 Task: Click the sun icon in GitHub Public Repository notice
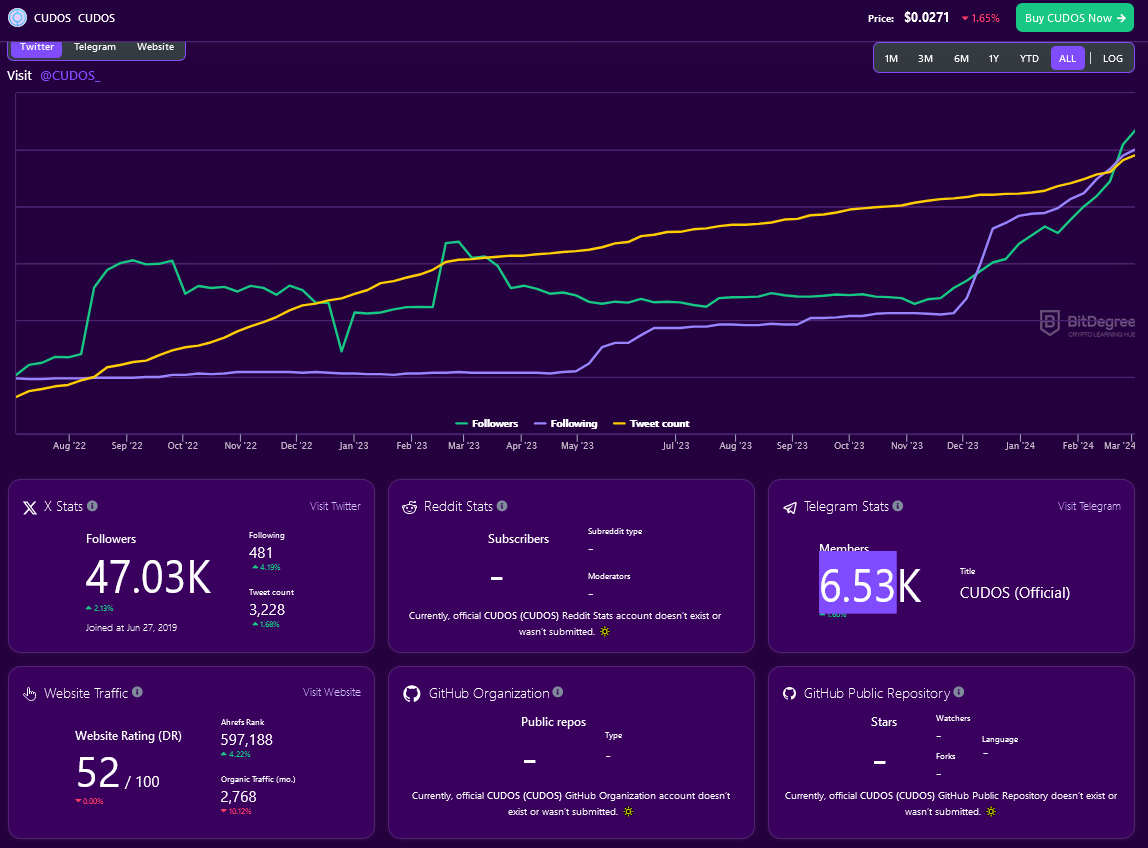(991, 812)
